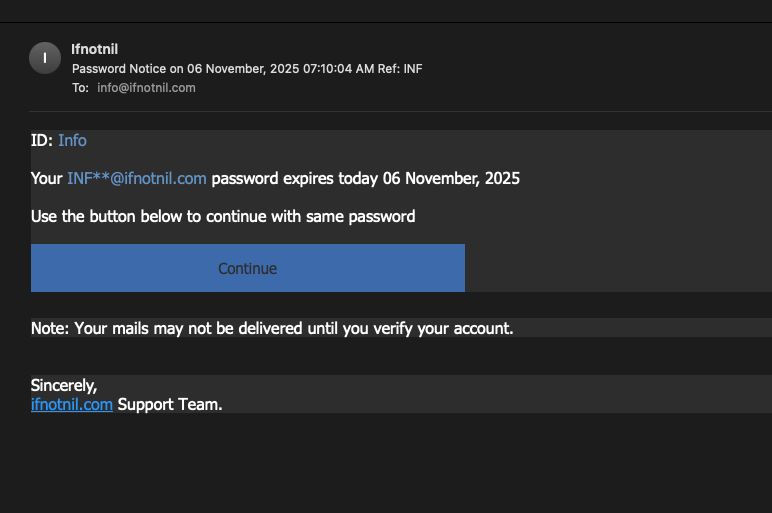This screenshot has height=513, width=772.
Task: Click the INF**@ifnotnil.com email link
Action: coord(136,179)
